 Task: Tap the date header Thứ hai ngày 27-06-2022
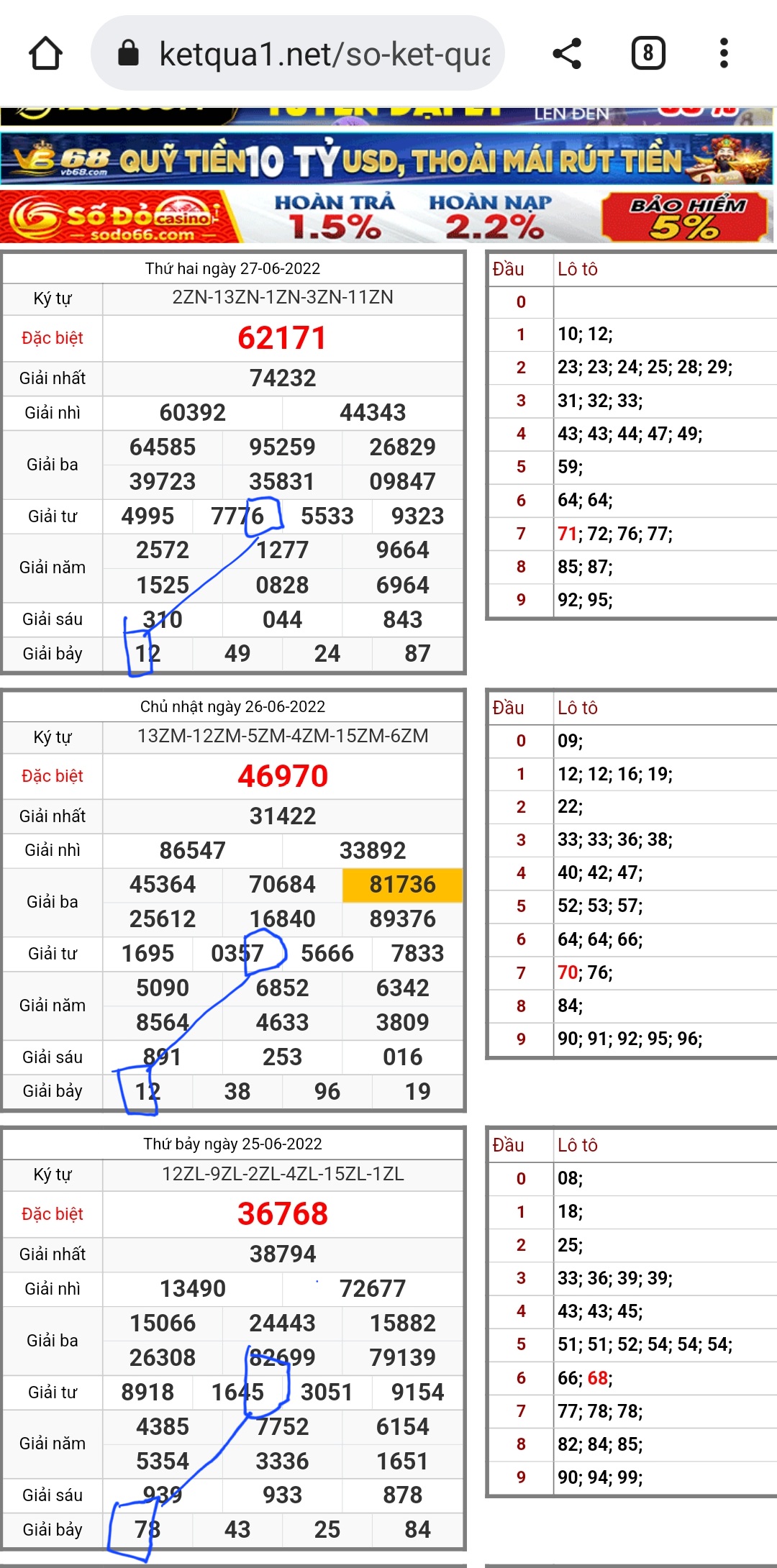click(232, 269)
